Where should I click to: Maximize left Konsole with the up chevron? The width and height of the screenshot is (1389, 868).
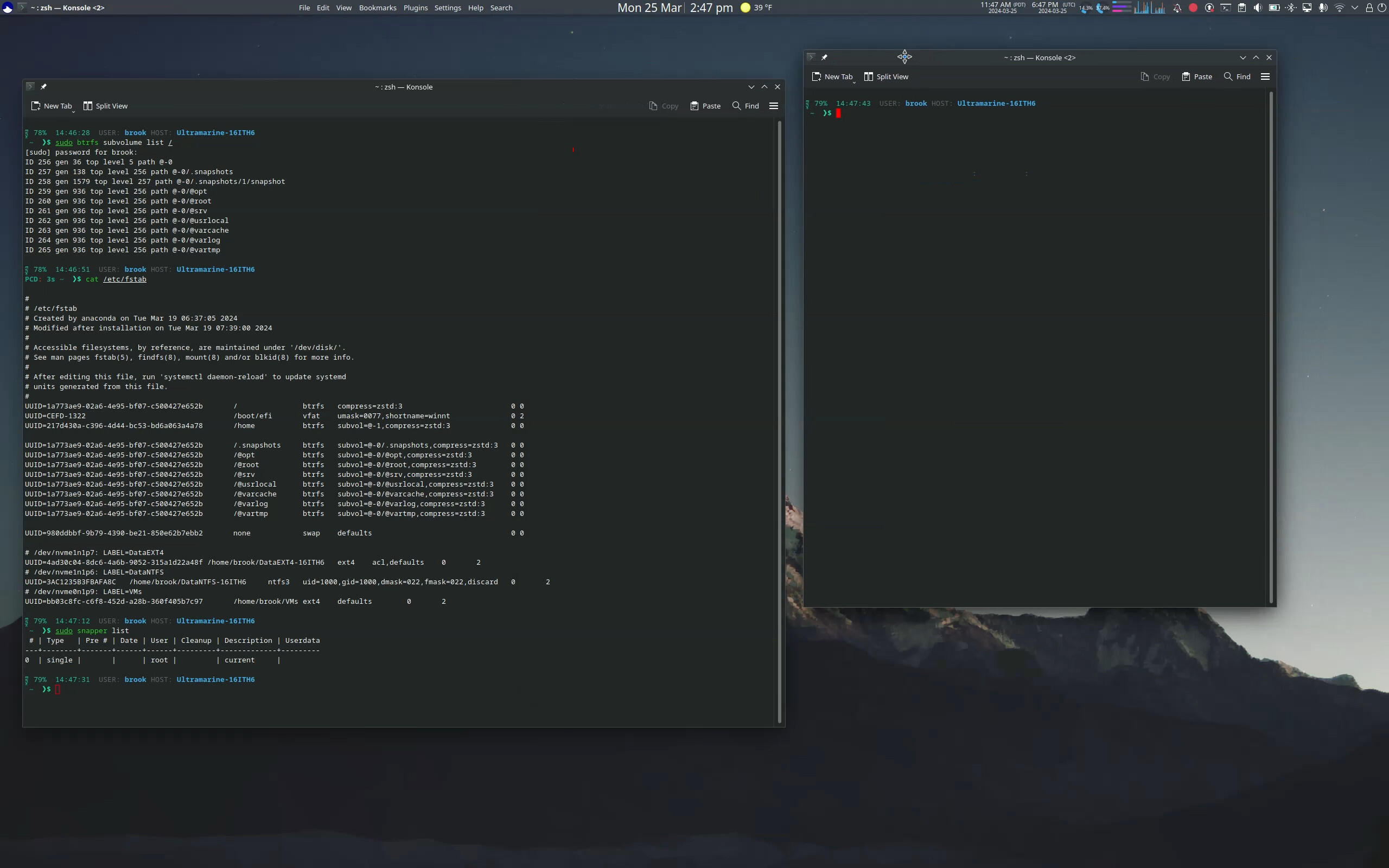pyautogui.click(x=764, y=87)
